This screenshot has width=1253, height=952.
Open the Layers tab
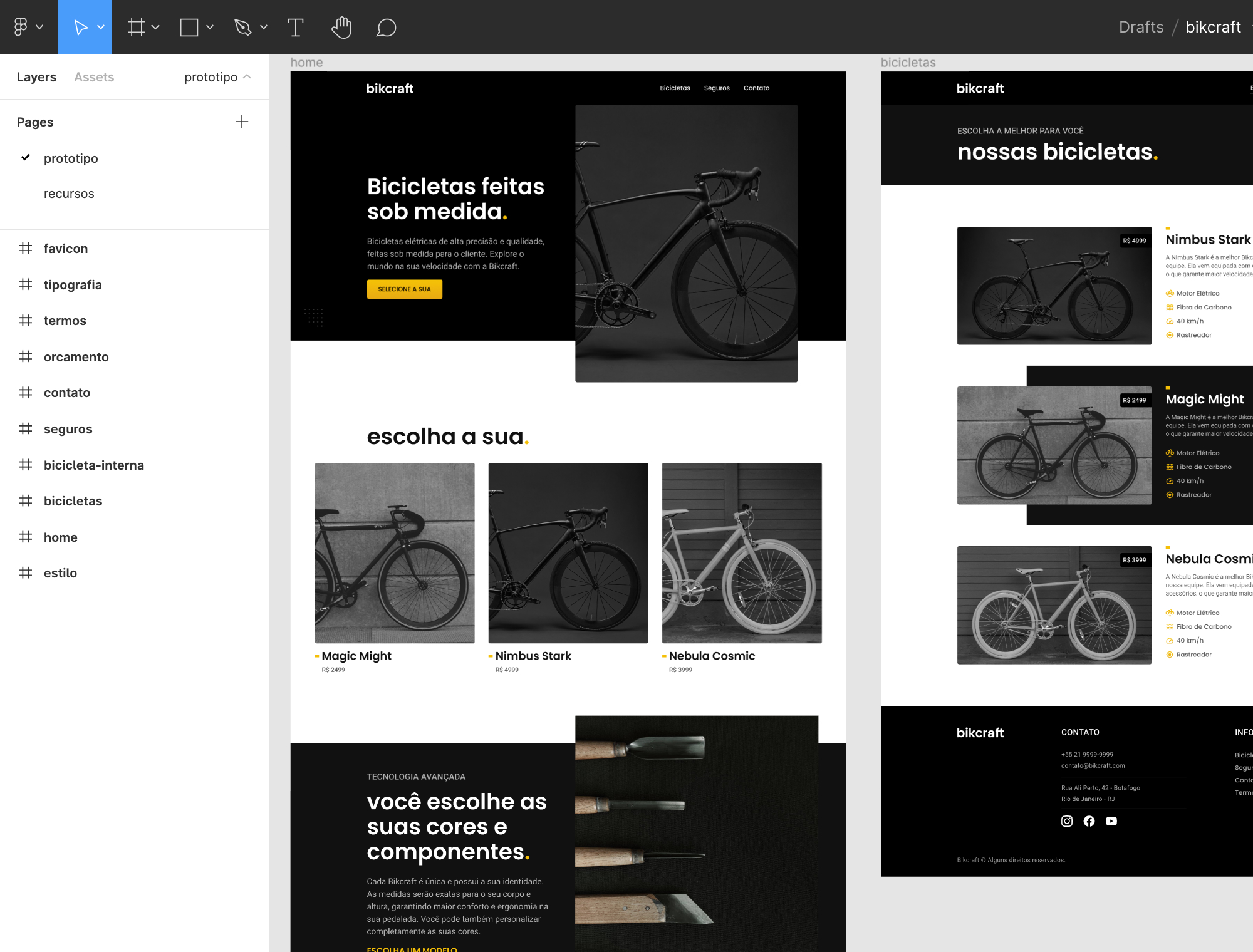pos(36,77)
